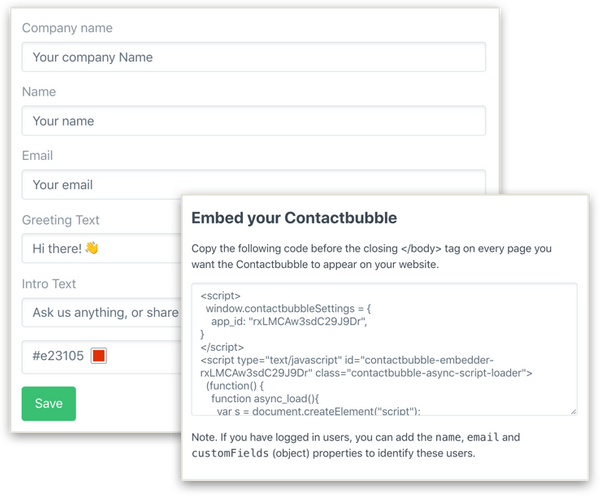Click the #e23105 hex color field
The height and width of the screenshot is (496, 600).
tap(102, 357)
